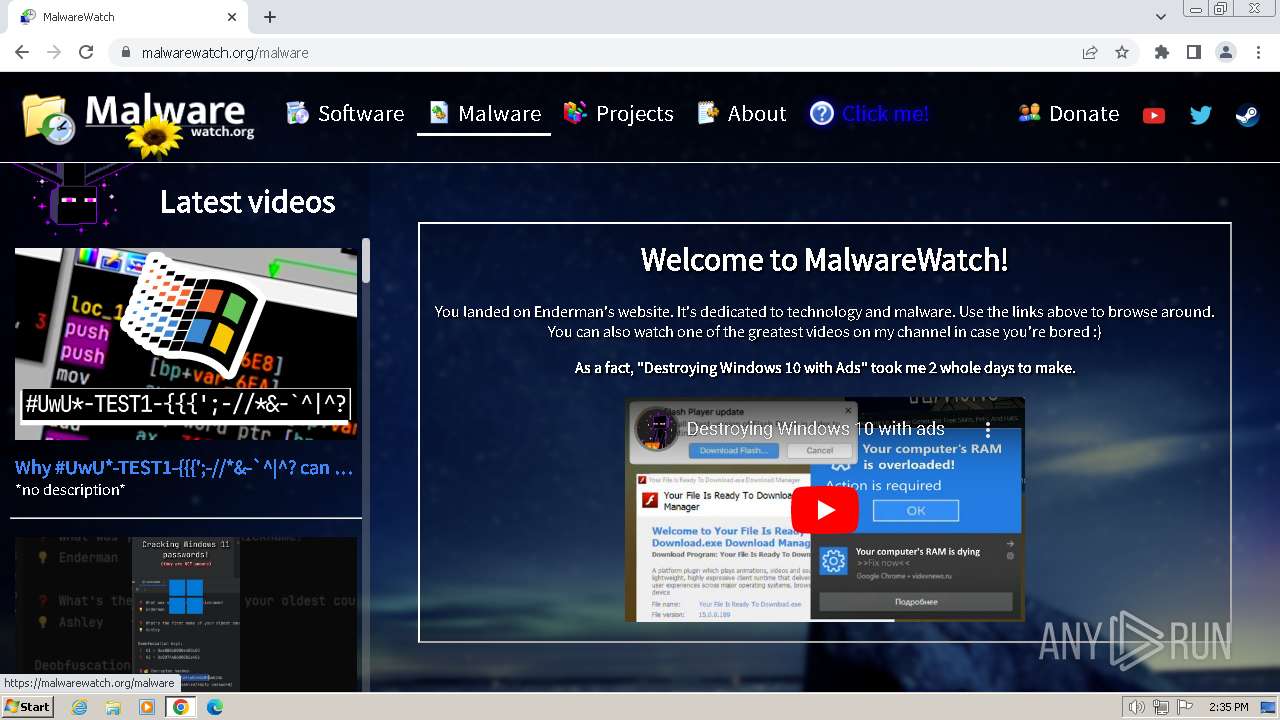
Task: Go back in Chrome
Action: (x=22, y=52)
